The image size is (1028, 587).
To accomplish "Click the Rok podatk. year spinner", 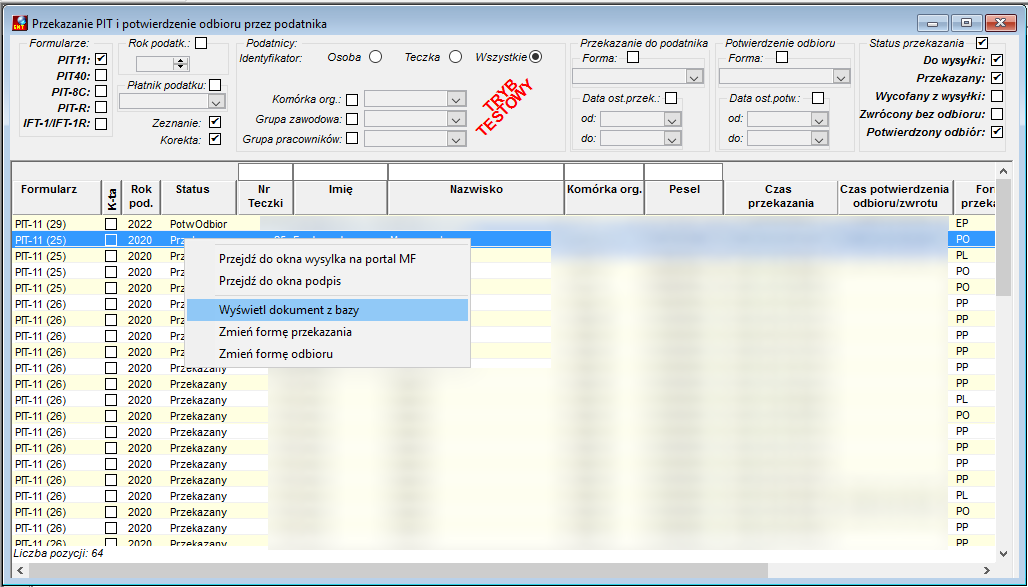I will click(181, 64).
